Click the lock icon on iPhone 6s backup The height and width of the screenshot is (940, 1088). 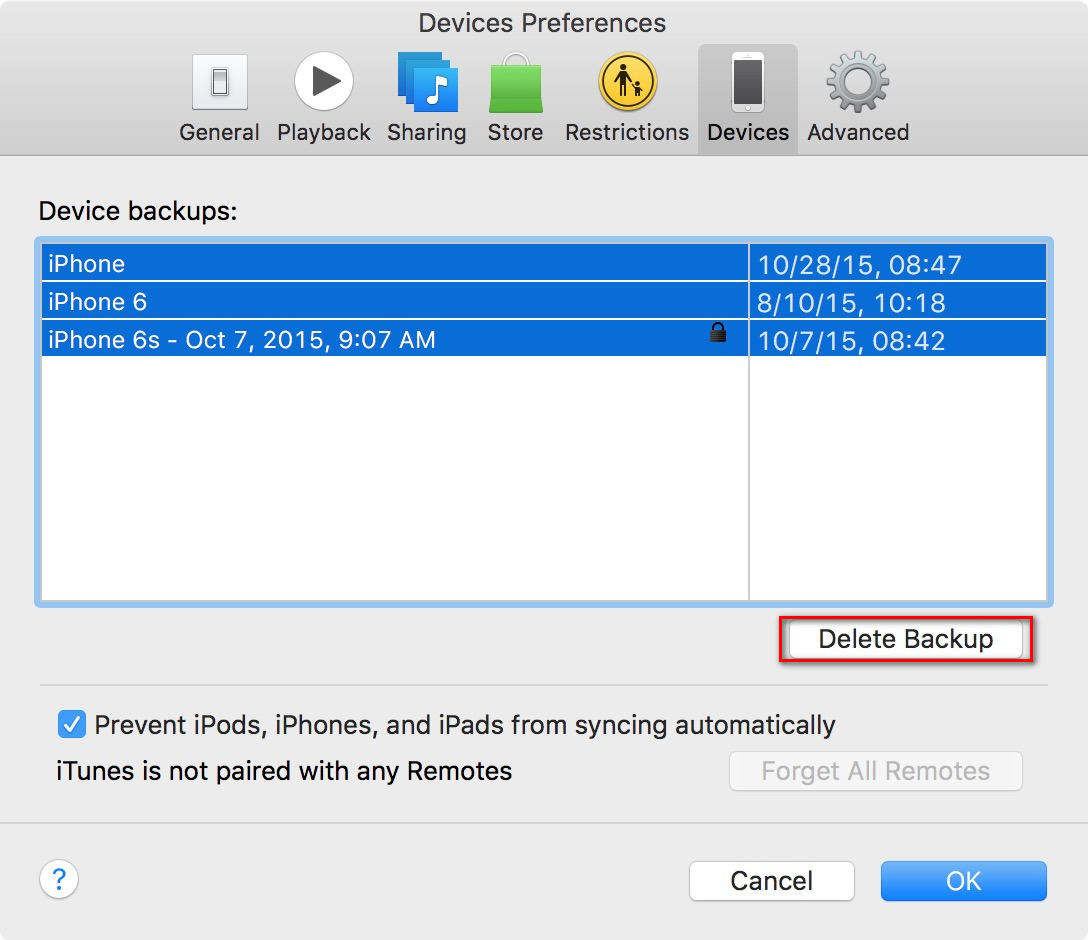coord(718,332)
